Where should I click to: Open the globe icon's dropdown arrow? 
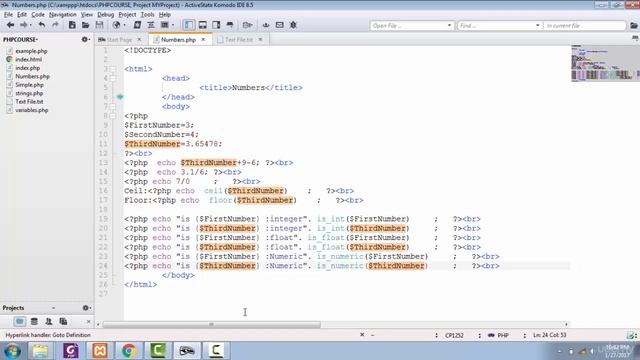point(124,25)
